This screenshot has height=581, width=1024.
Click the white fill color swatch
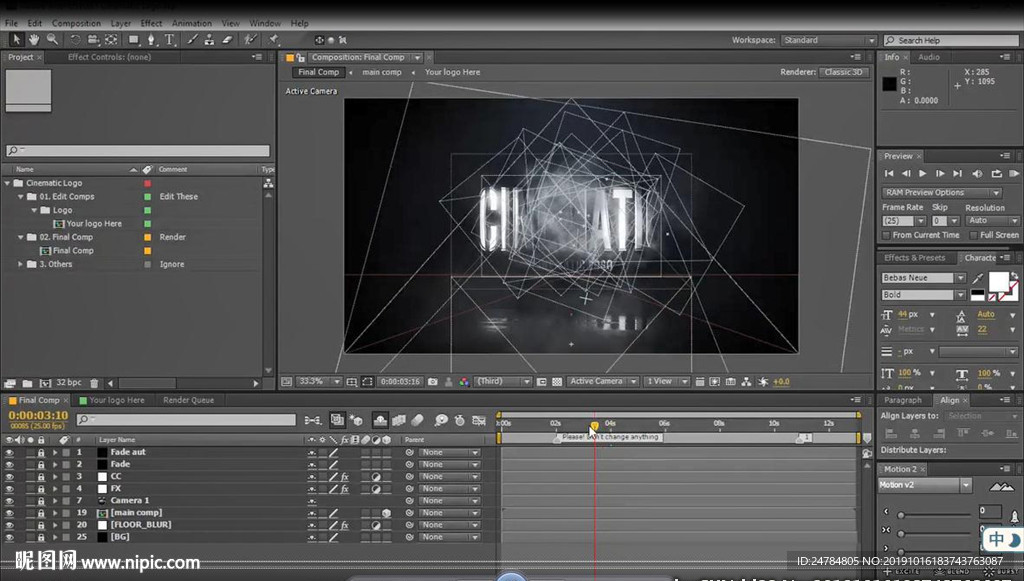tap(999, 282)
